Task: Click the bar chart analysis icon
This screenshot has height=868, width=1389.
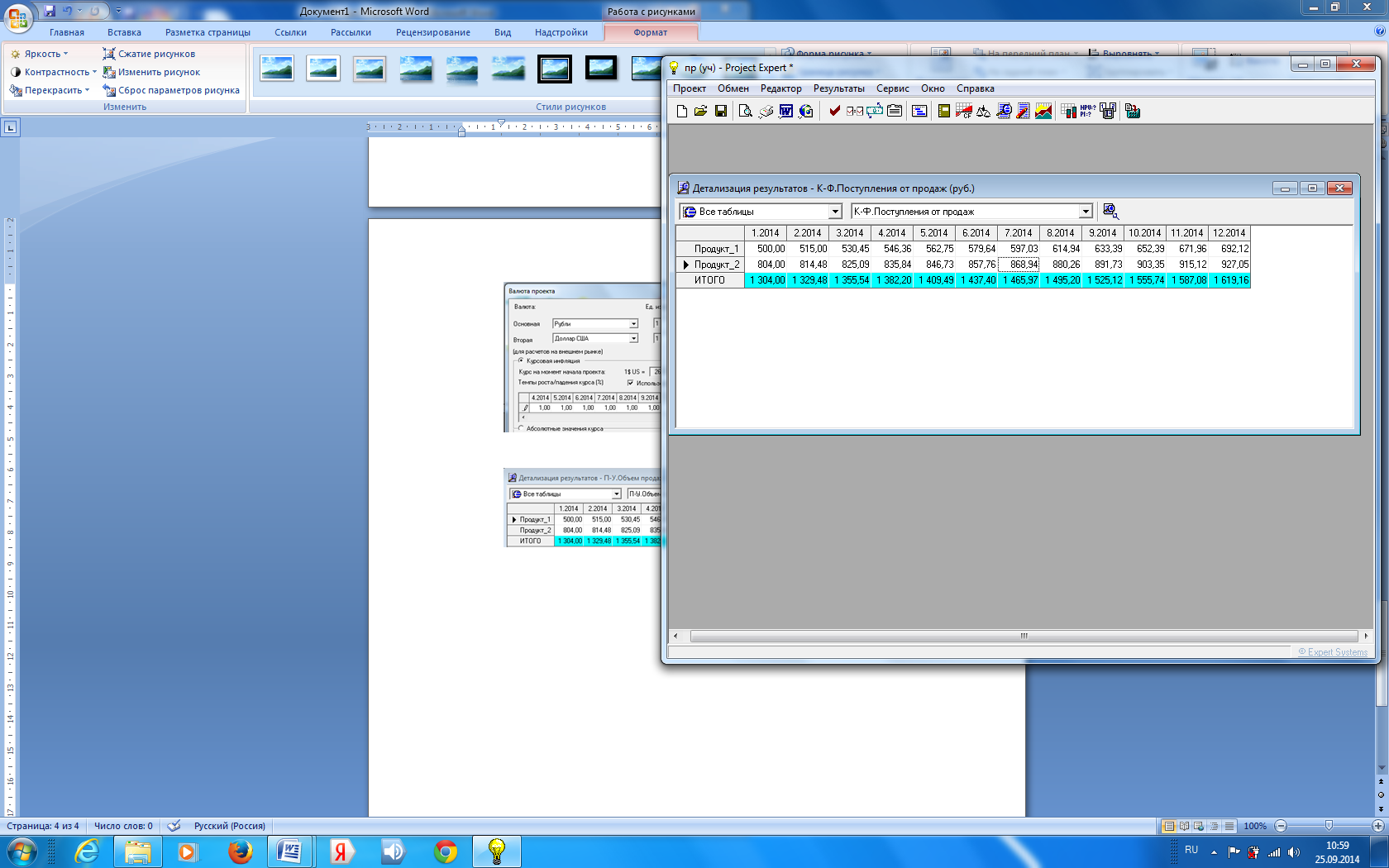Action: [1068, 111]
